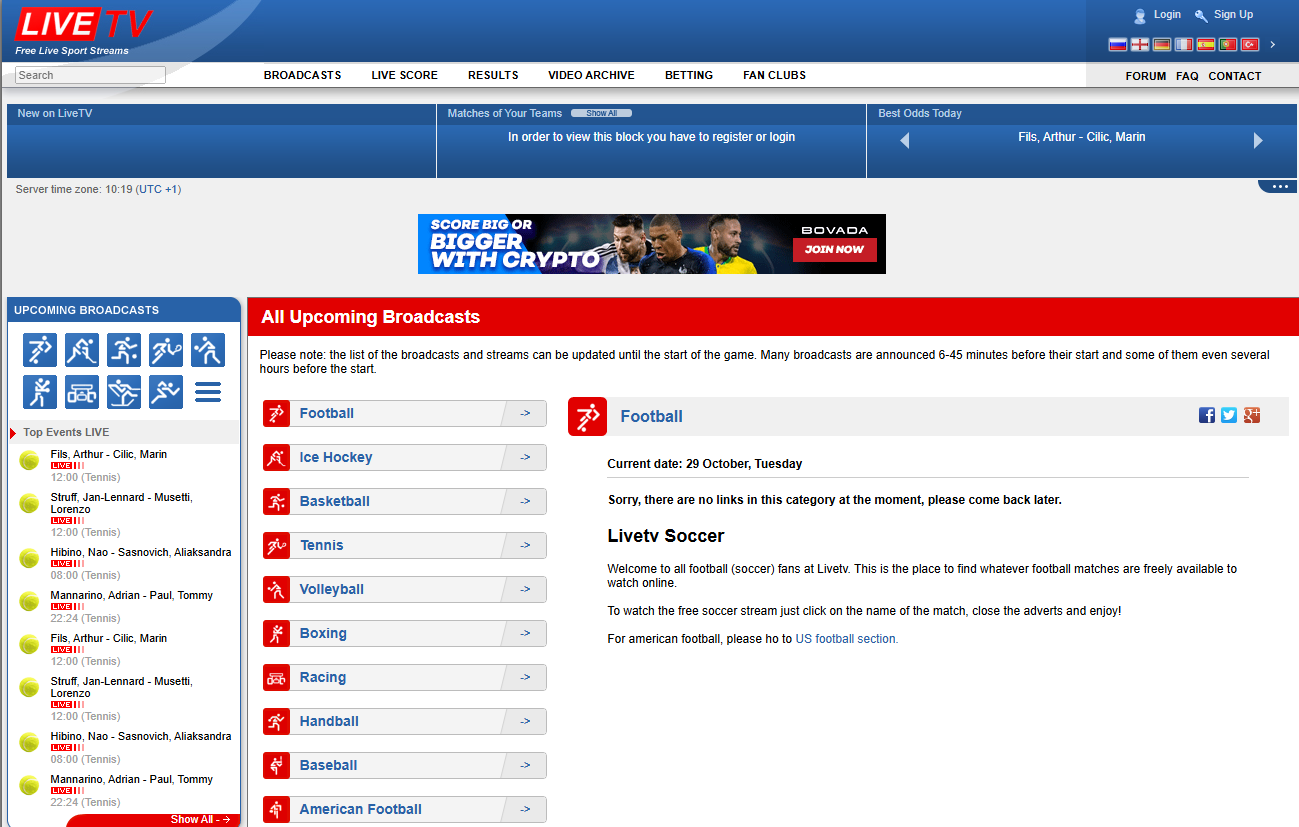Select the racing car icon in sidebar grid
1299x827 pixels.
[x=82, y=392]
